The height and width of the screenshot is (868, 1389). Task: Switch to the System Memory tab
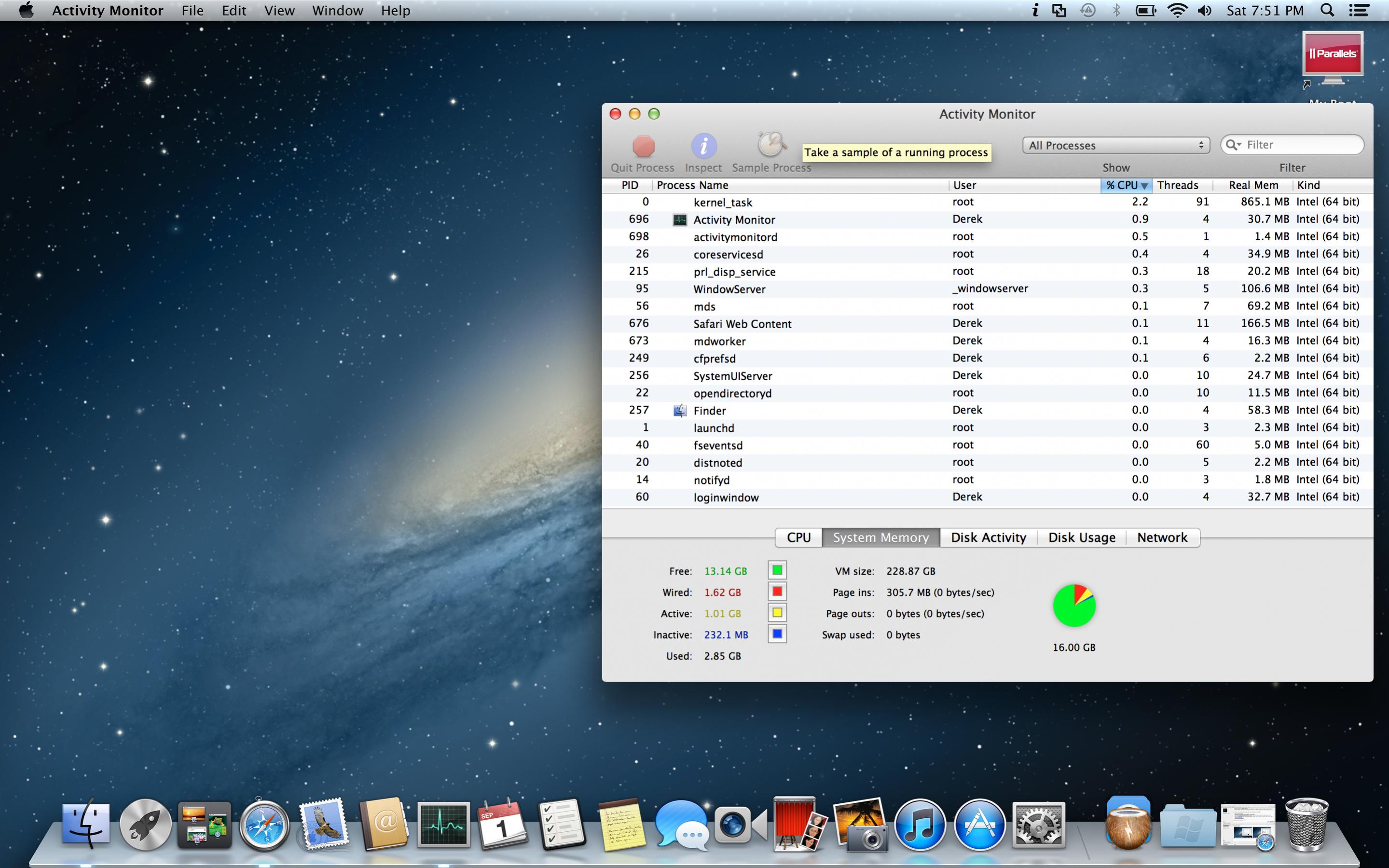pyautogui.click(x=880, y=537)
